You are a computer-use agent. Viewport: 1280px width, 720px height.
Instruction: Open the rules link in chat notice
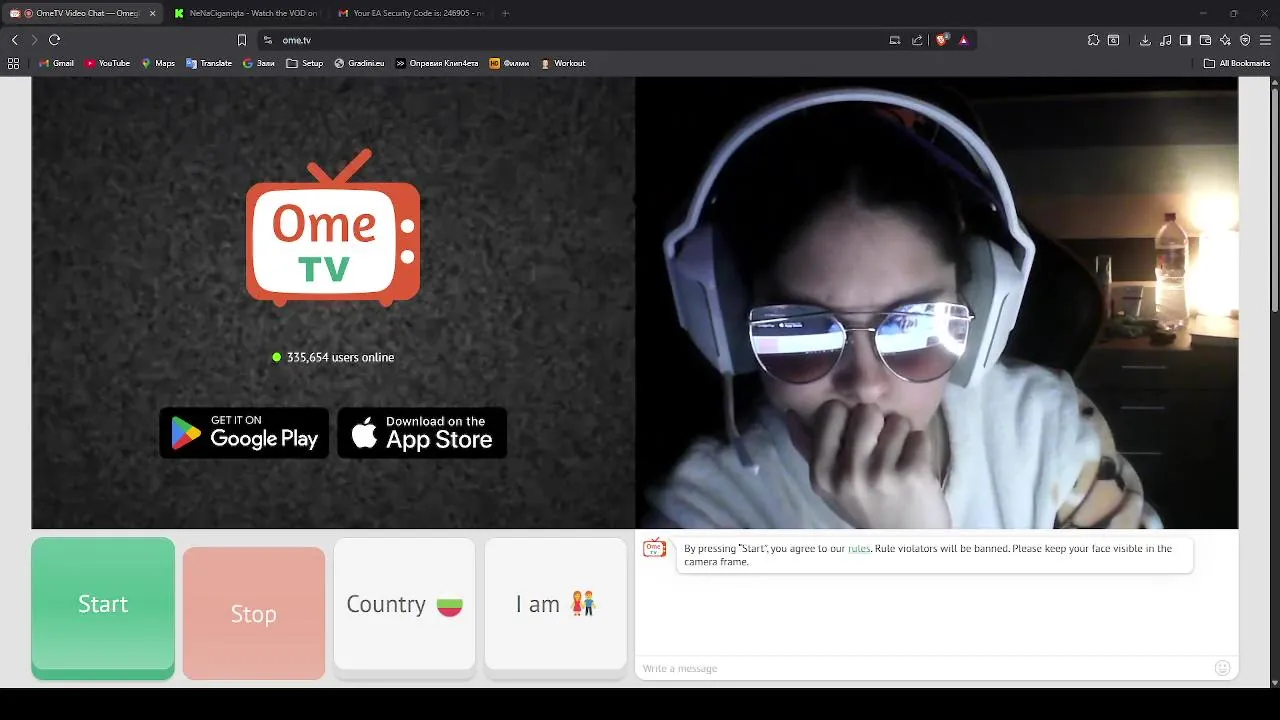859,548
